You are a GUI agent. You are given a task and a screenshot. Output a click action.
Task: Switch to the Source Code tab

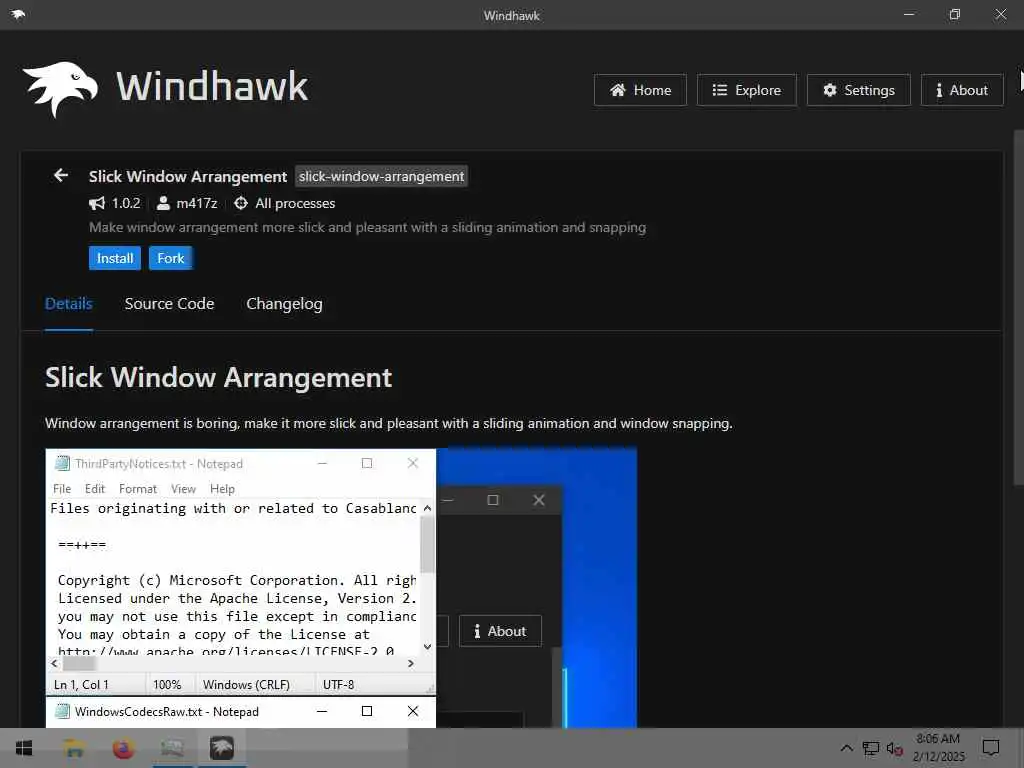coord(169,304)
